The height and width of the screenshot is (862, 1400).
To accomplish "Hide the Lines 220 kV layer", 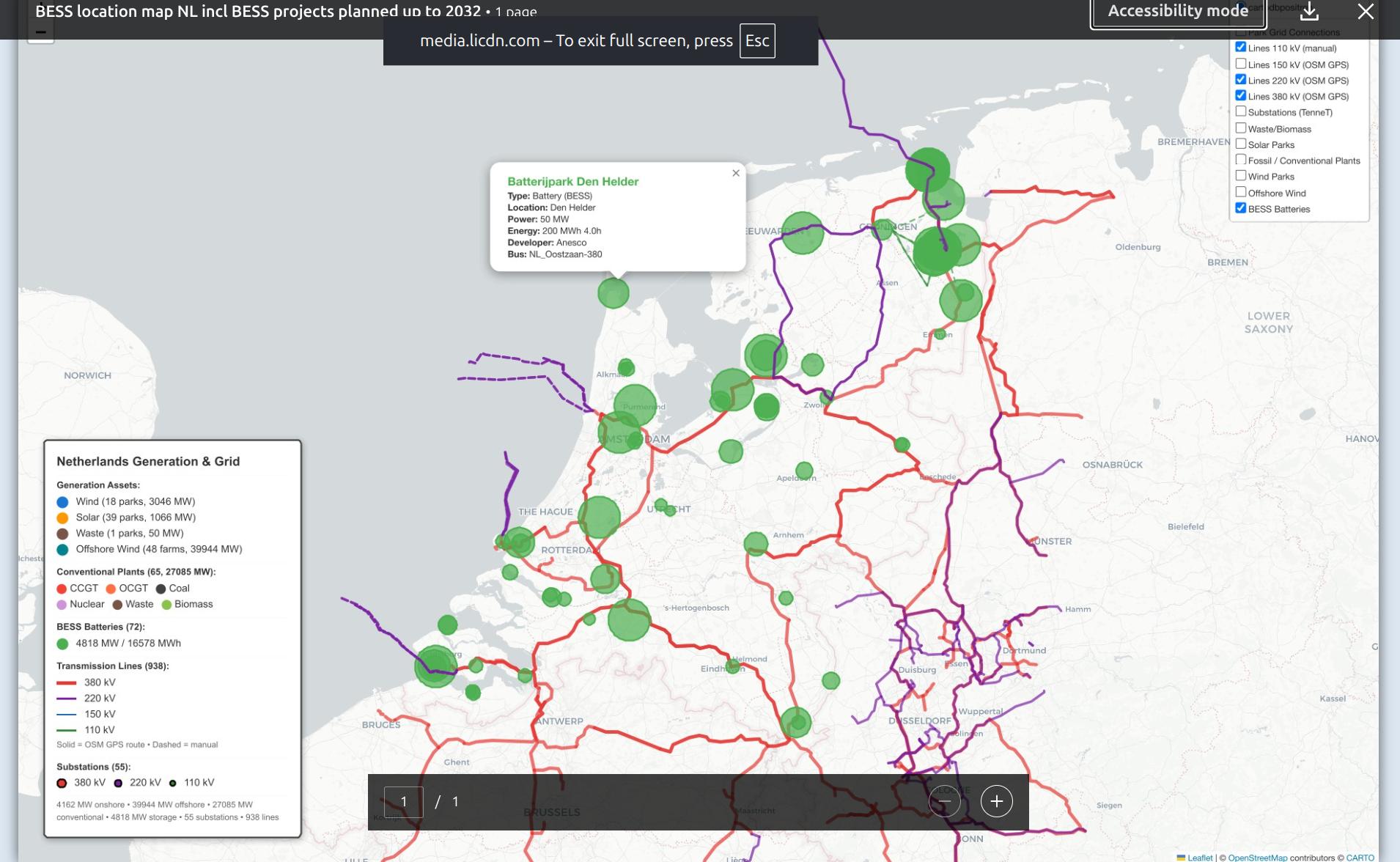I will (x=1240, y=80).
